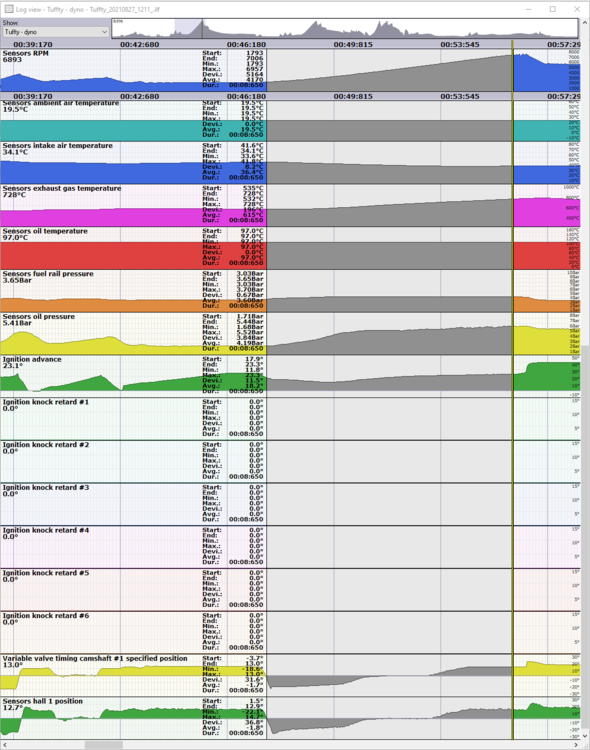590x750 pixels.
Task: Select the Ignition knock retard #5 label
Action: tap(45, 573)
